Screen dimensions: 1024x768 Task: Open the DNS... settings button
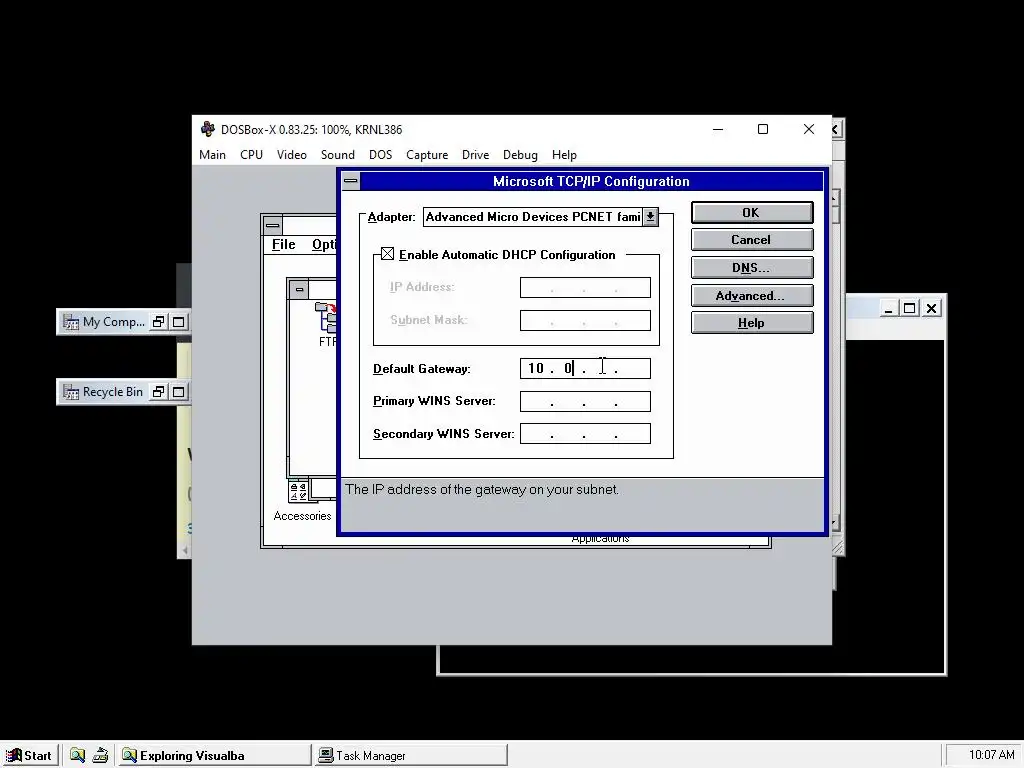pos(752,268)
